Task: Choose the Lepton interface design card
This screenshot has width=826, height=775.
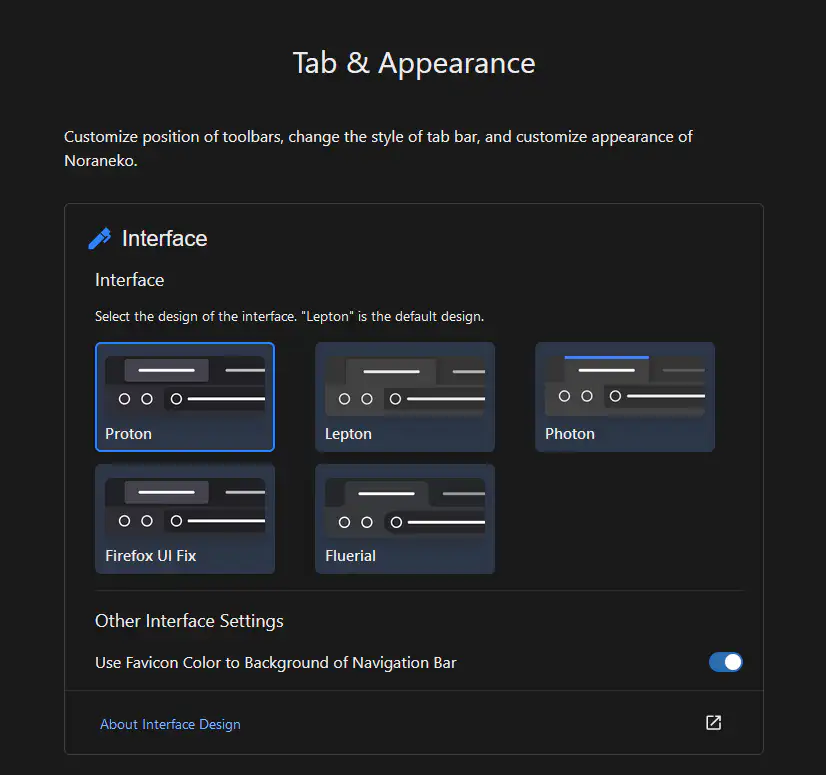Action: coord(404,397)
